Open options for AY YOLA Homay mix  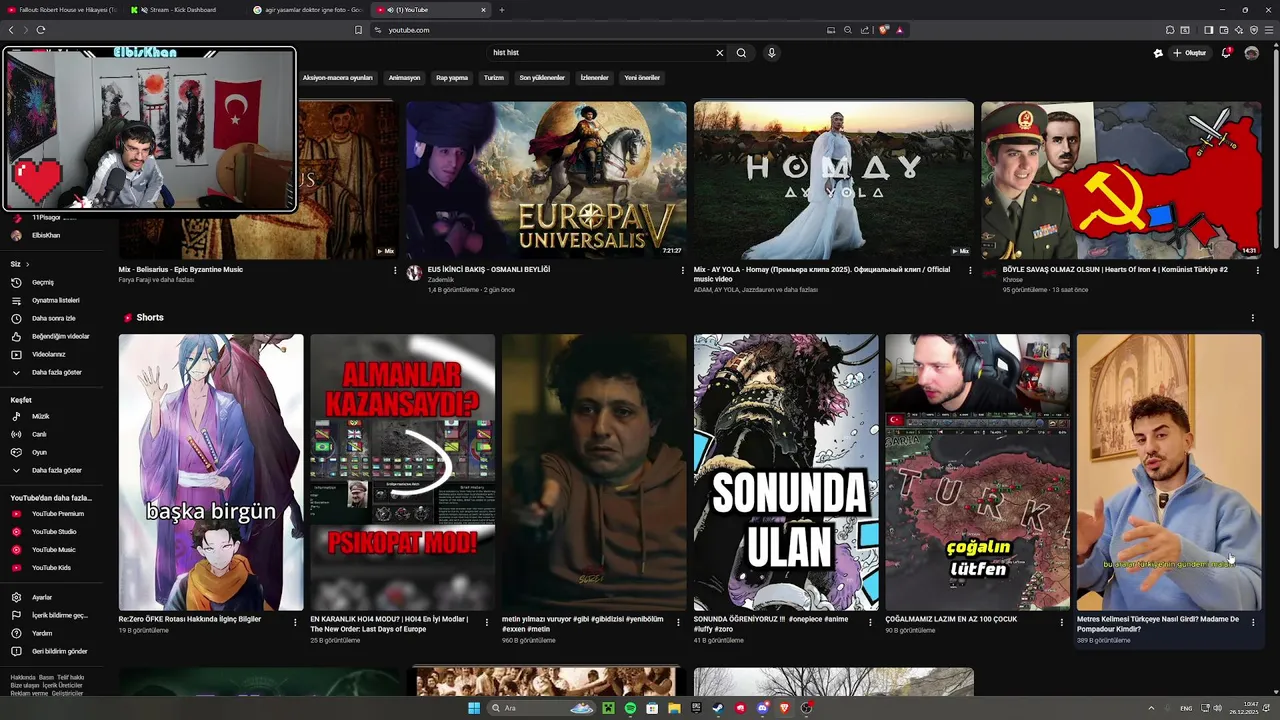[x=970, y=270]
